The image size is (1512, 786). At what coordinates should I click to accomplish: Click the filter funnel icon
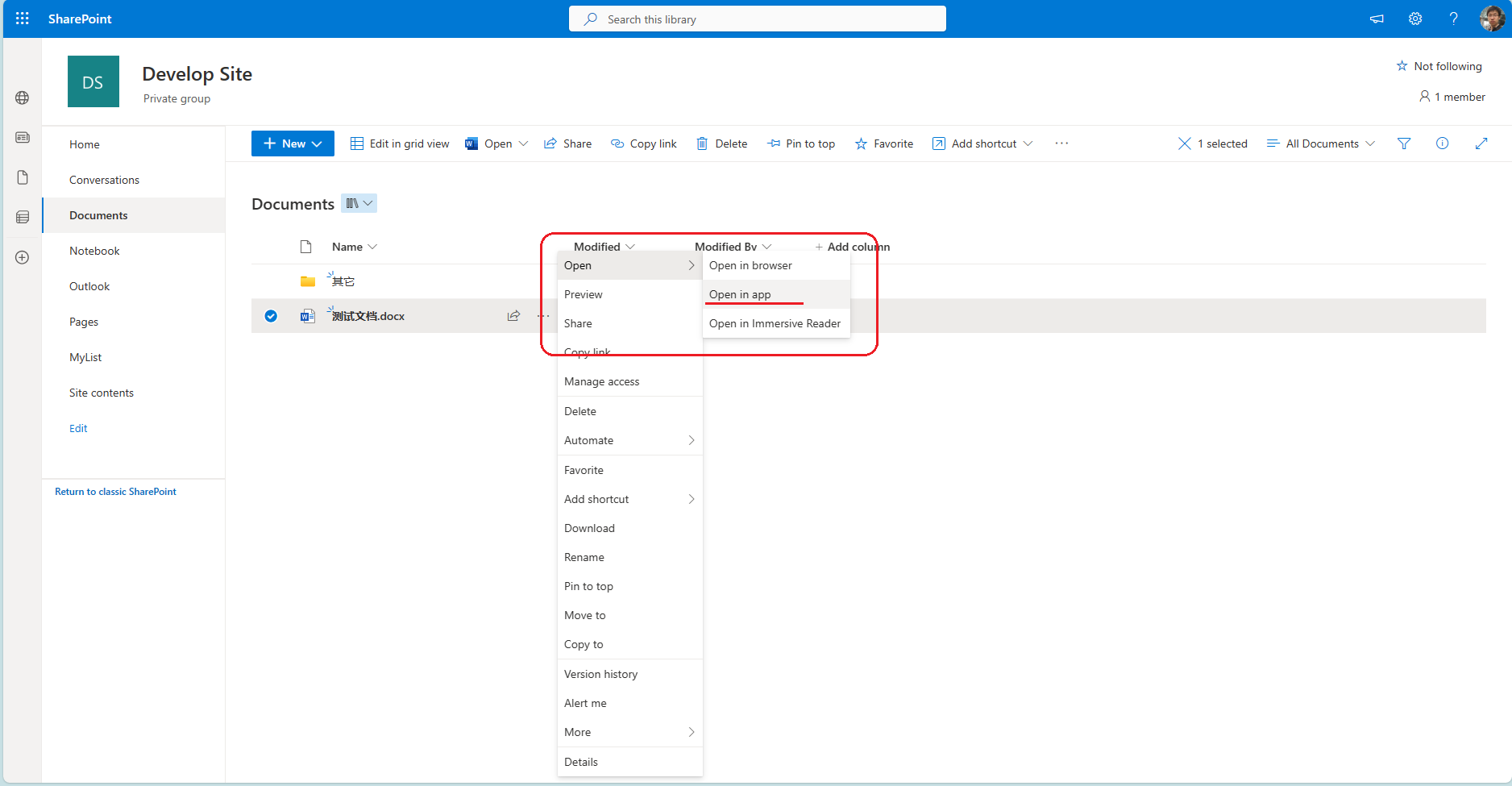click(1405, 143)
